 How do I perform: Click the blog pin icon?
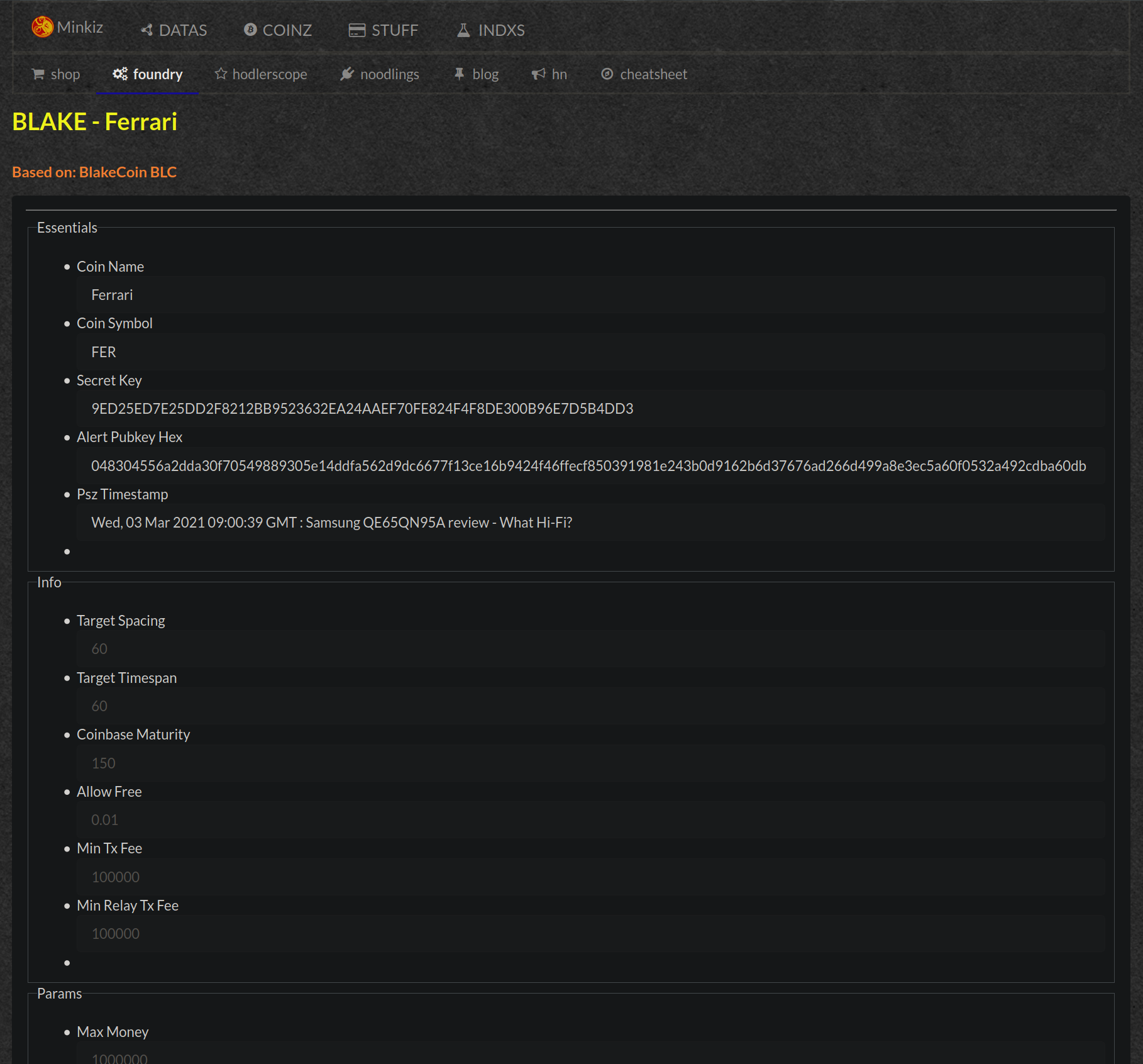tap(460, 74)
